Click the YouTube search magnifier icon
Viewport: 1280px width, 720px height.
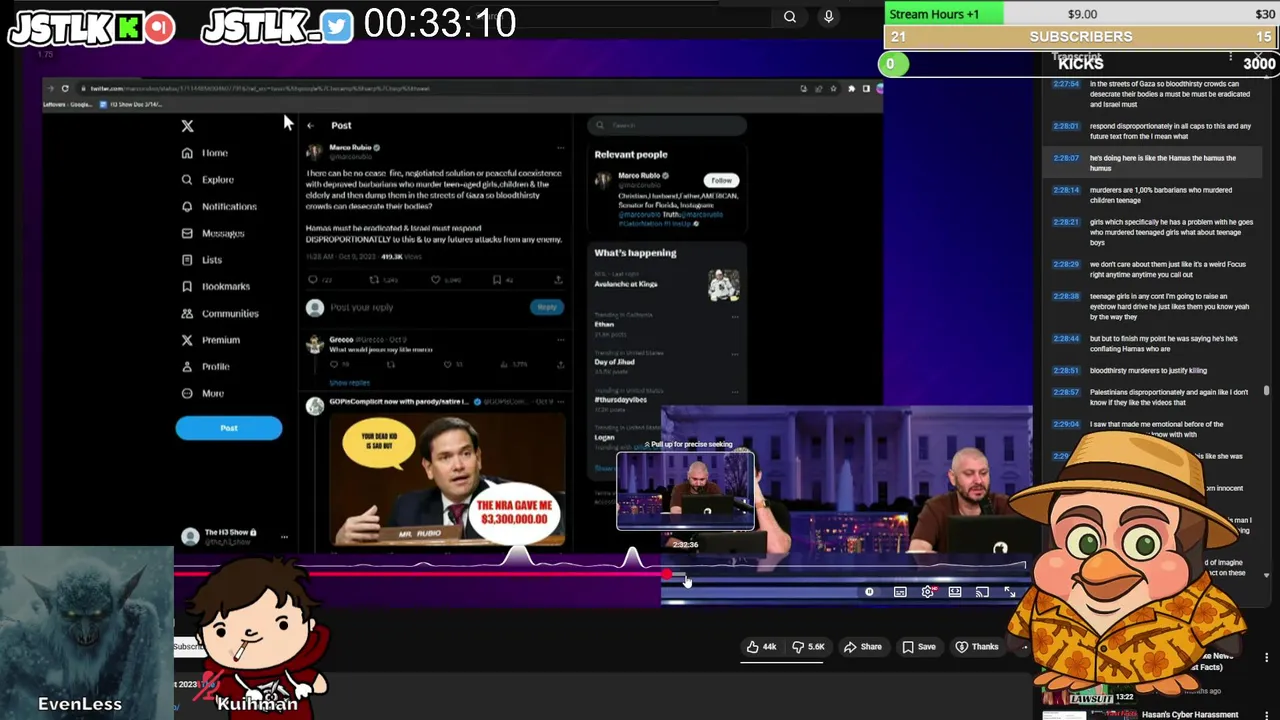point(790,17)
